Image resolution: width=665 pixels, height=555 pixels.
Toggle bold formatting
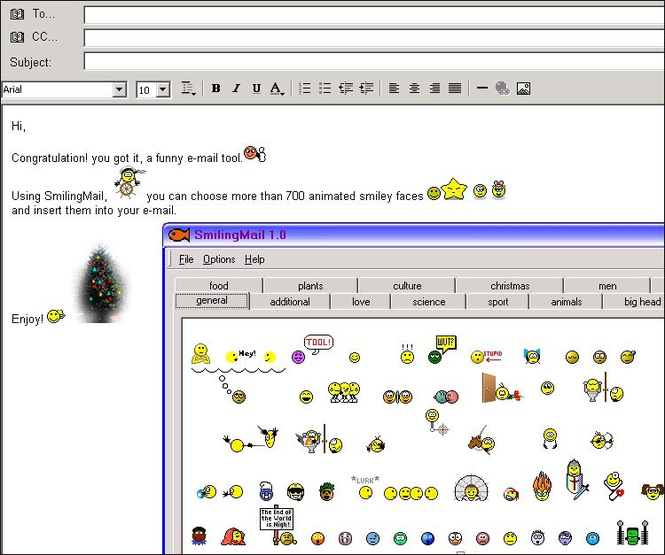coord(216,88)
